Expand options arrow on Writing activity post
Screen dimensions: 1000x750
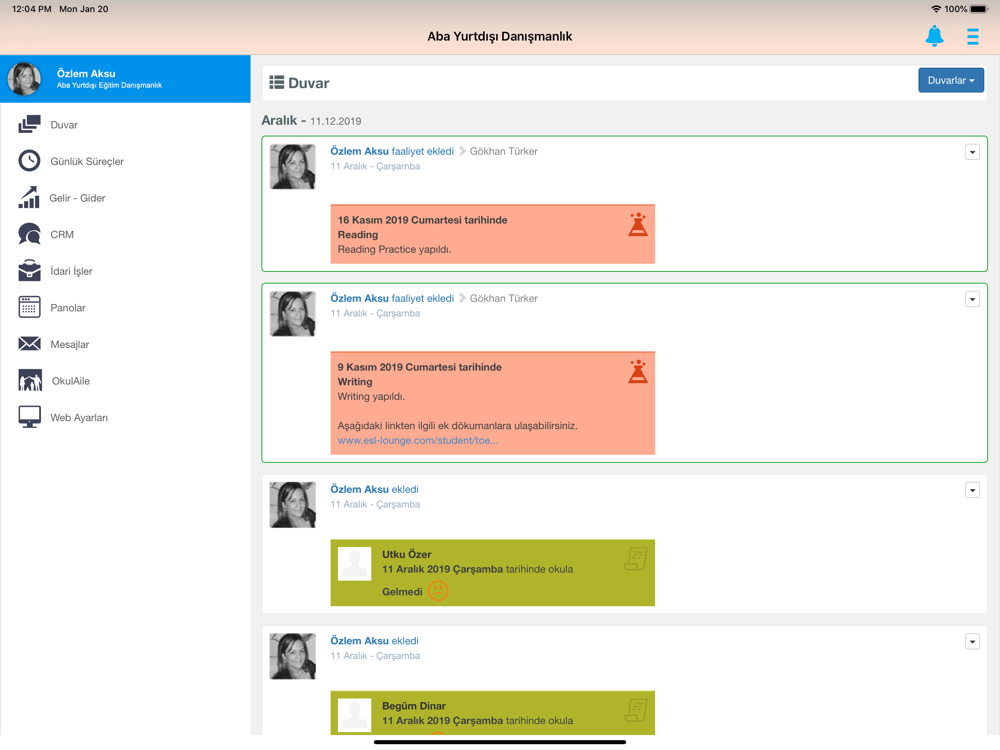pos(972,299)
